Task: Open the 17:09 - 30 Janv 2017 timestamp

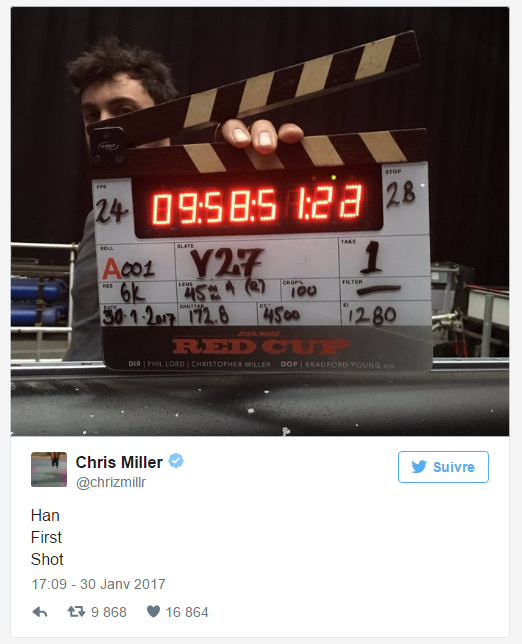Action: coord(99,584)
